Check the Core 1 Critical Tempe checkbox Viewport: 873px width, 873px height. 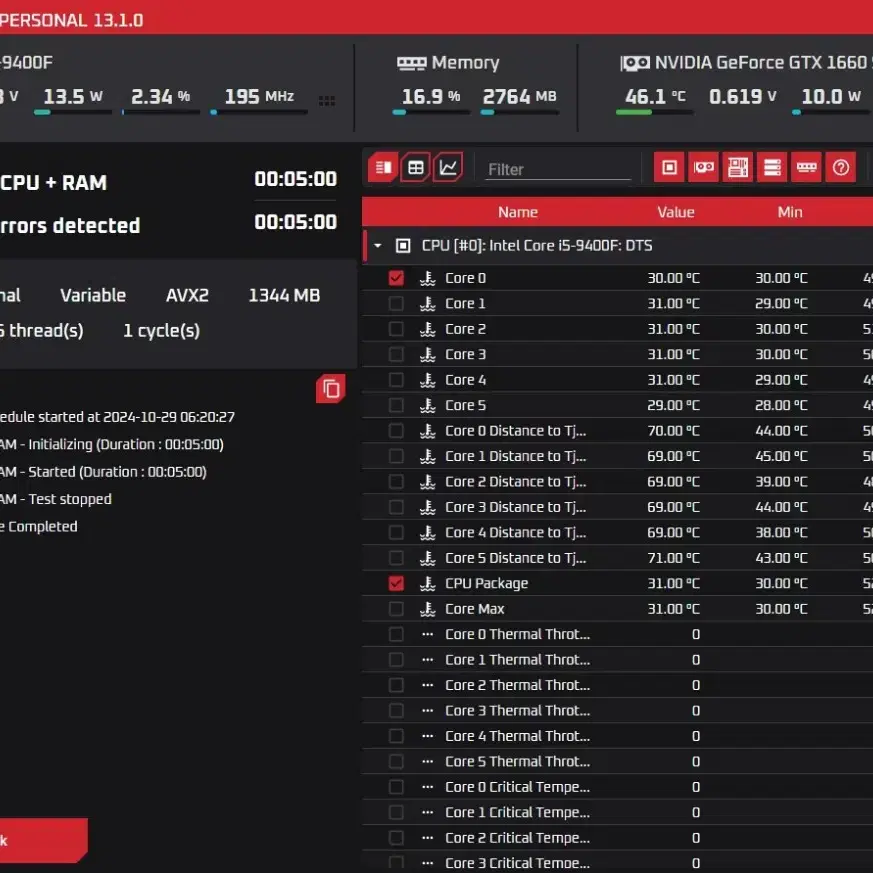pyautogui.click(x=396, y=812)
